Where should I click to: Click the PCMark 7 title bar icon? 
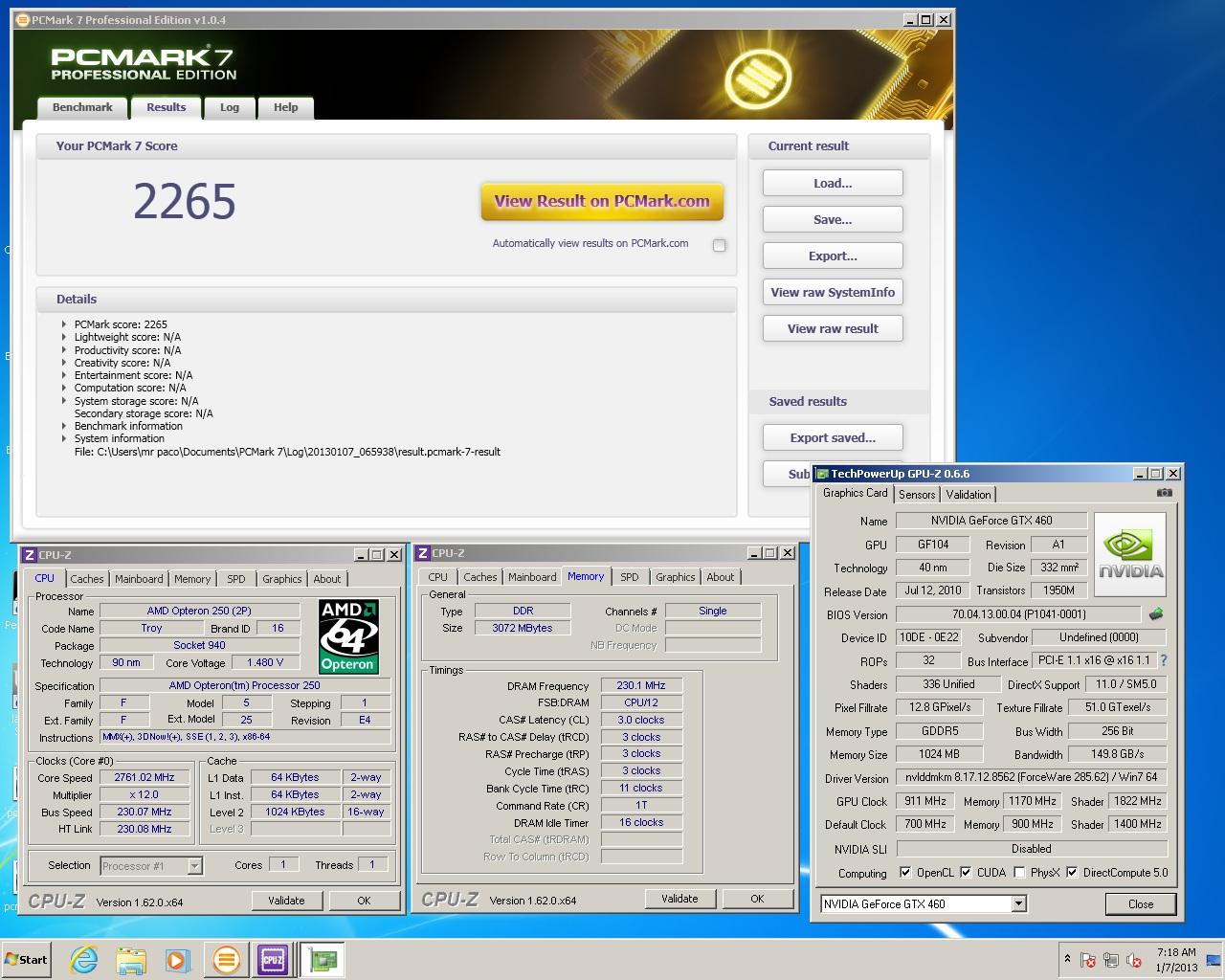(x=23, y=19)
